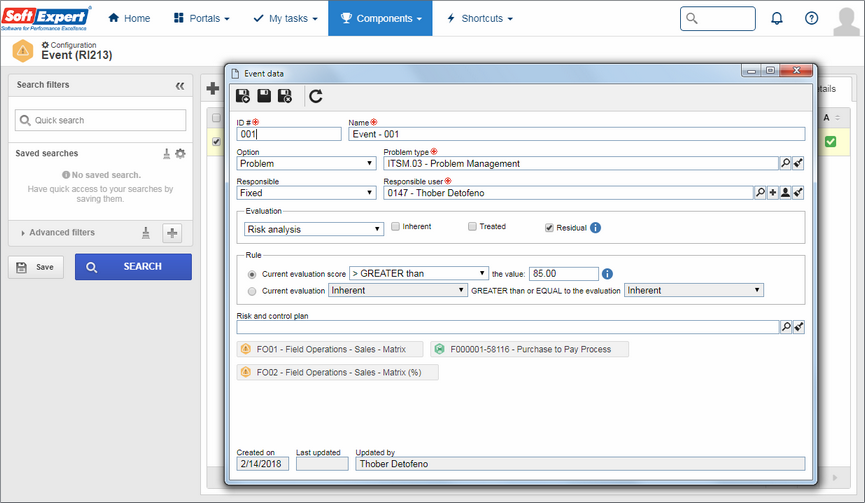Open Problem type search magnifier icon

coord(785,163)
